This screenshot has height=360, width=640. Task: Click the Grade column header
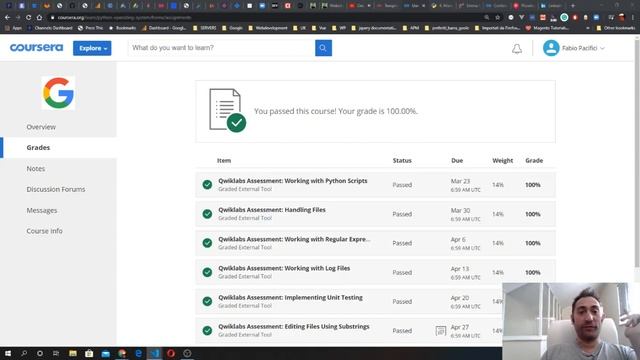534,160
